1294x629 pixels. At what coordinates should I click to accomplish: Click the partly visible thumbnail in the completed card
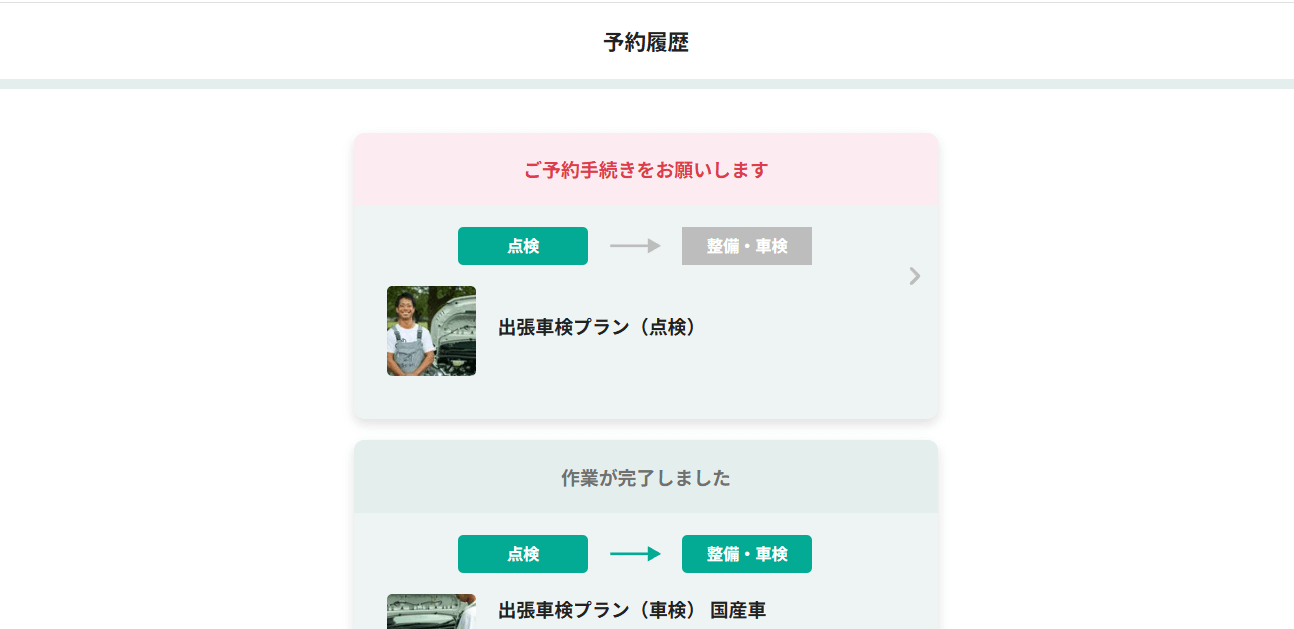pos(431,612)
